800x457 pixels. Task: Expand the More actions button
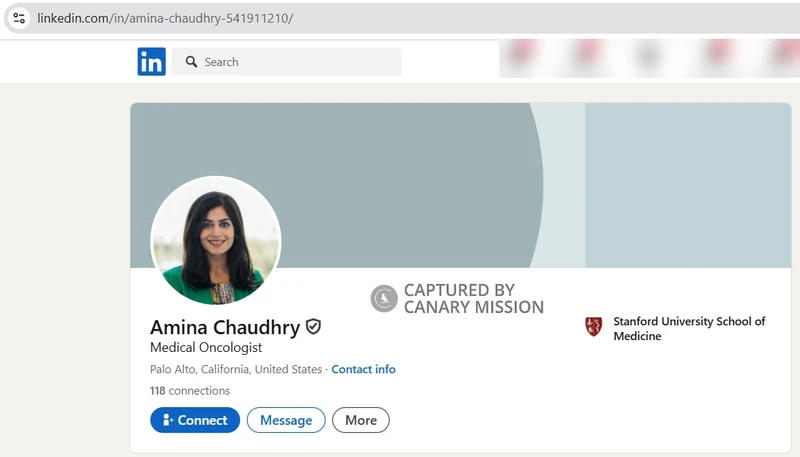point(361,420)
